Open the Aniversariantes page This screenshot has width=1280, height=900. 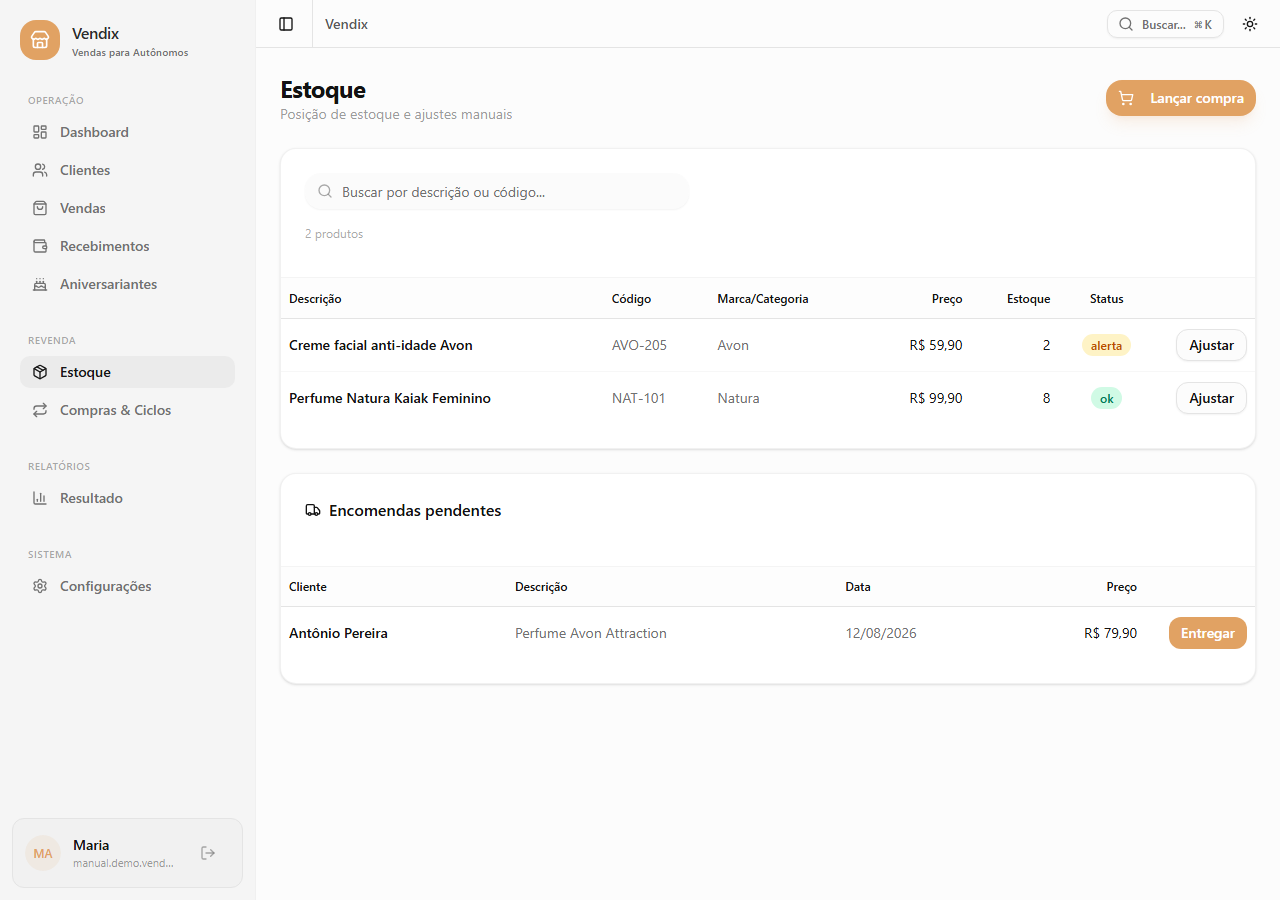click(x=127, y=284)
